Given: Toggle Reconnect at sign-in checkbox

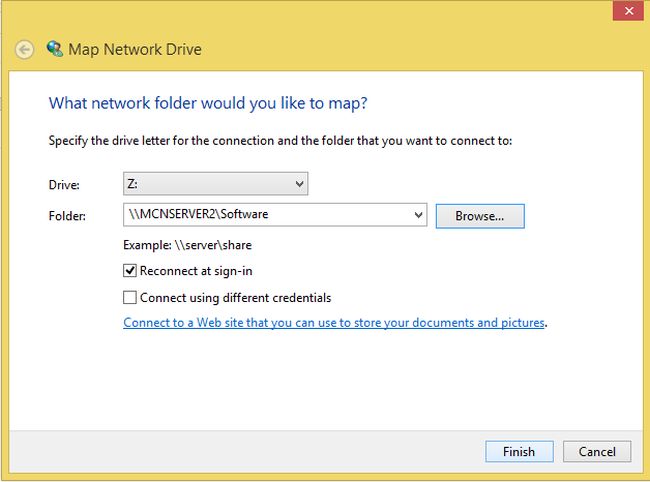Looking at the screenshot, I should click(x=130, y=271).
